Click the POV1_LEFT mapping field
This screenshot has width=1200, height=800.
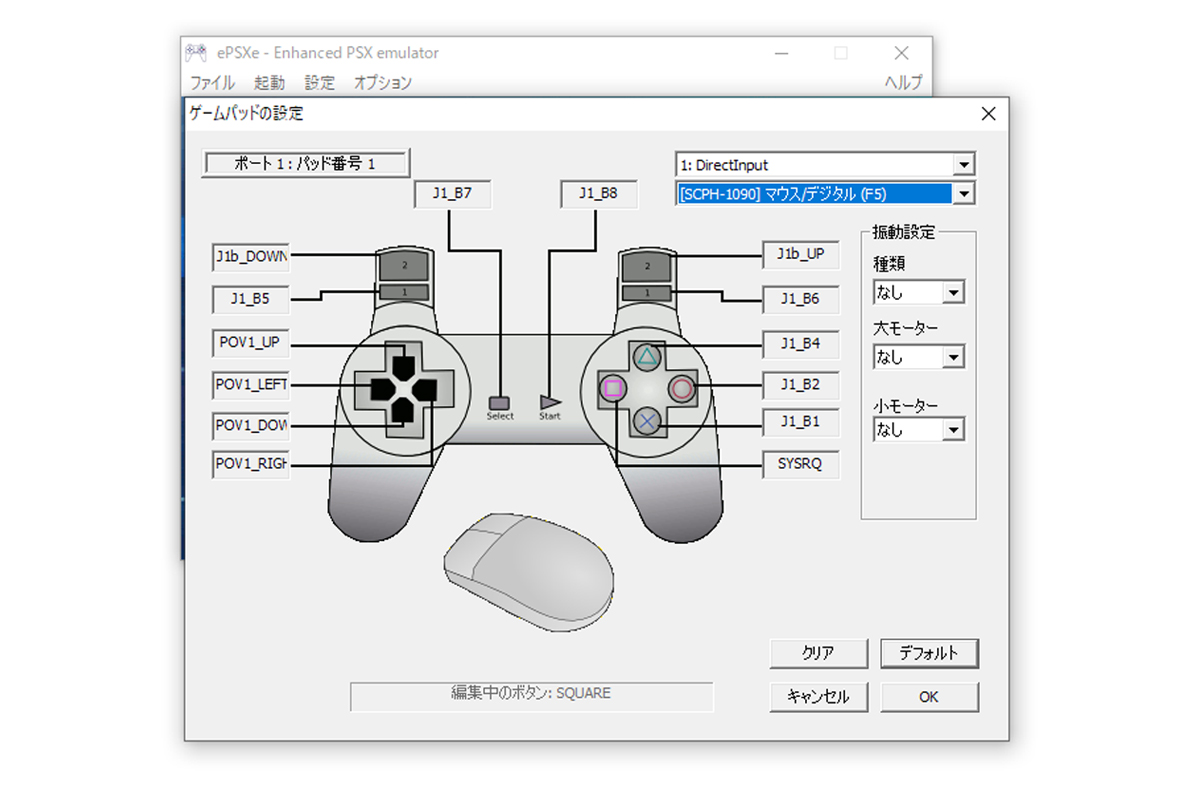(251, 384)
